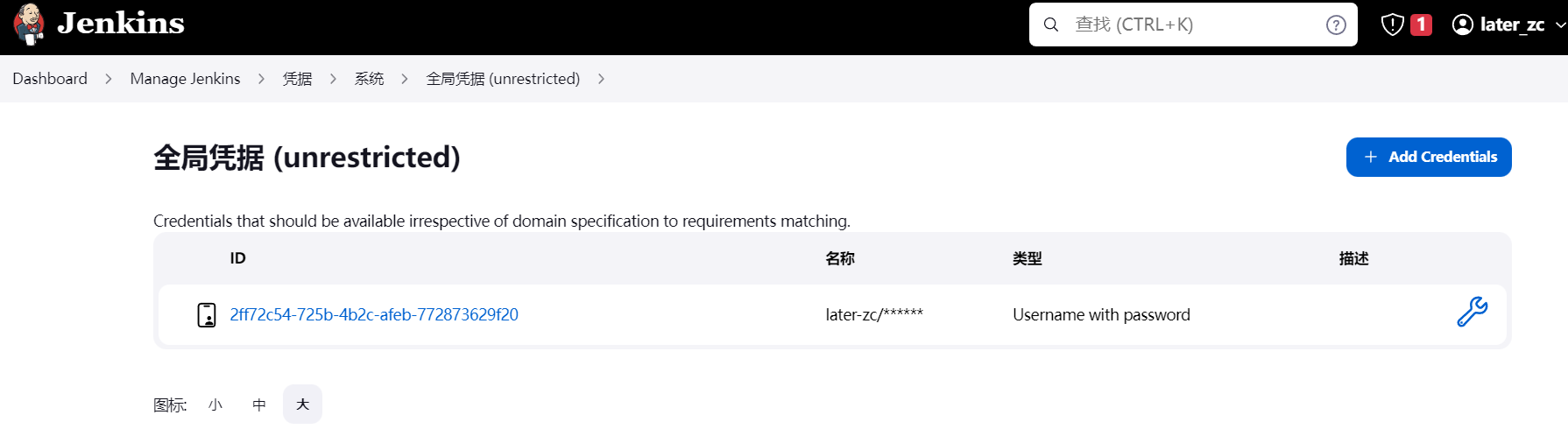Click the red notification badge showing 1
Image resolution: width=1568 pixels, height=429 pixels.
tap(1421, 25)
